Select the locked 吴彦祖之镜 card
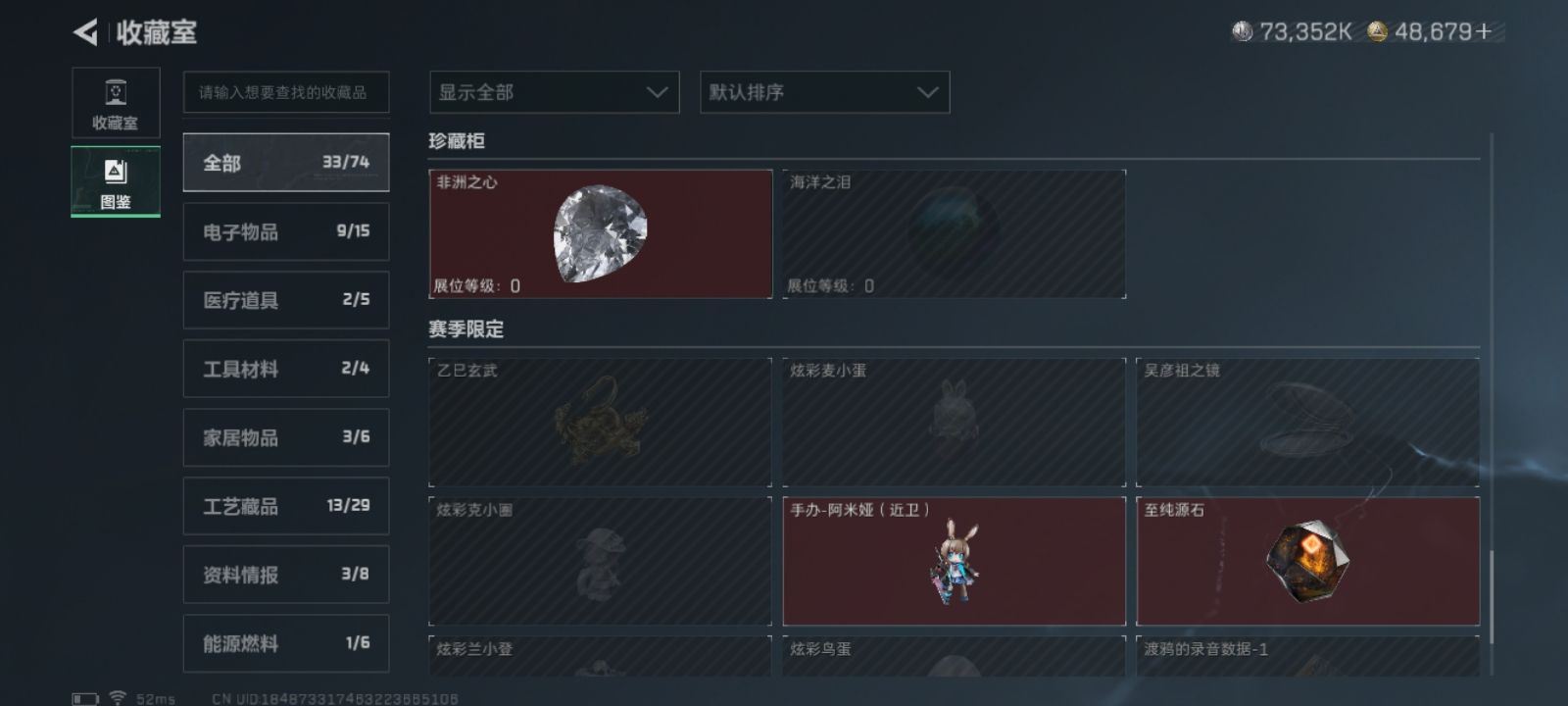The image size is (1568, 706). point(1307,422)
